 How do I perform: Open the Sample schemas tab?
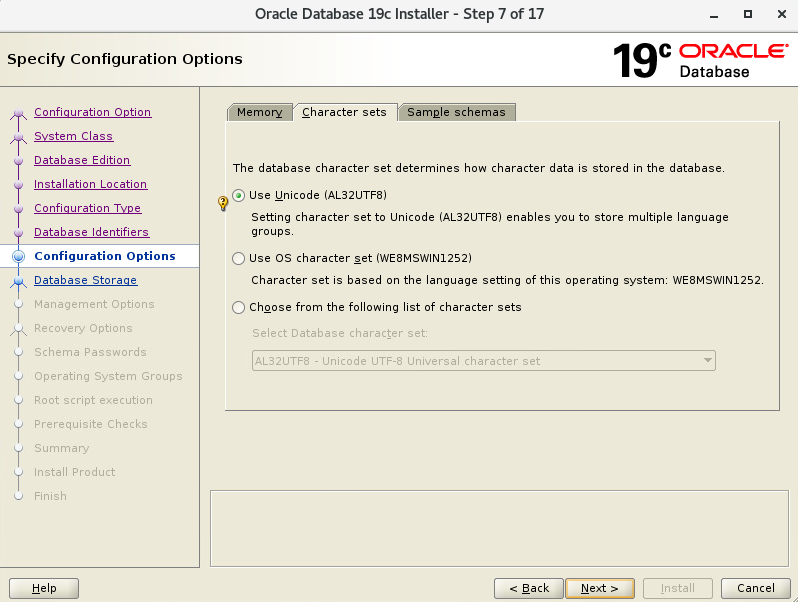pos(457,112)
